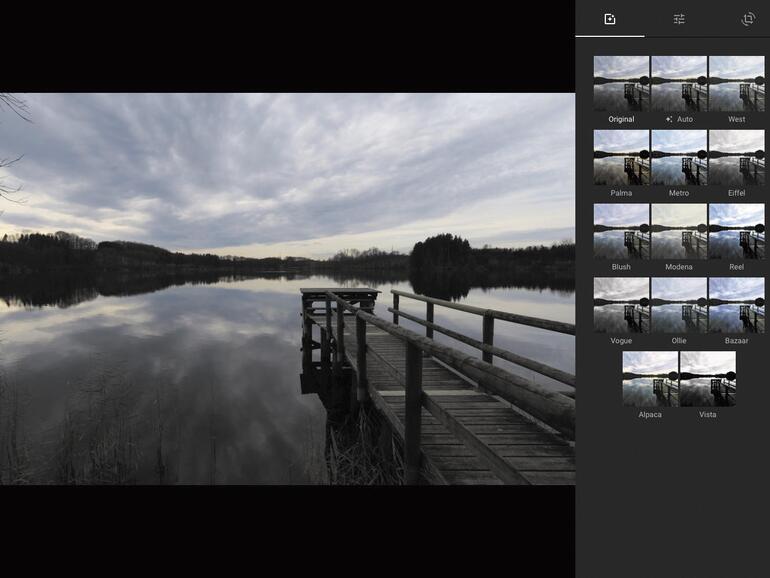Select the Original filter thumbnail

click(x=621, y=83)
